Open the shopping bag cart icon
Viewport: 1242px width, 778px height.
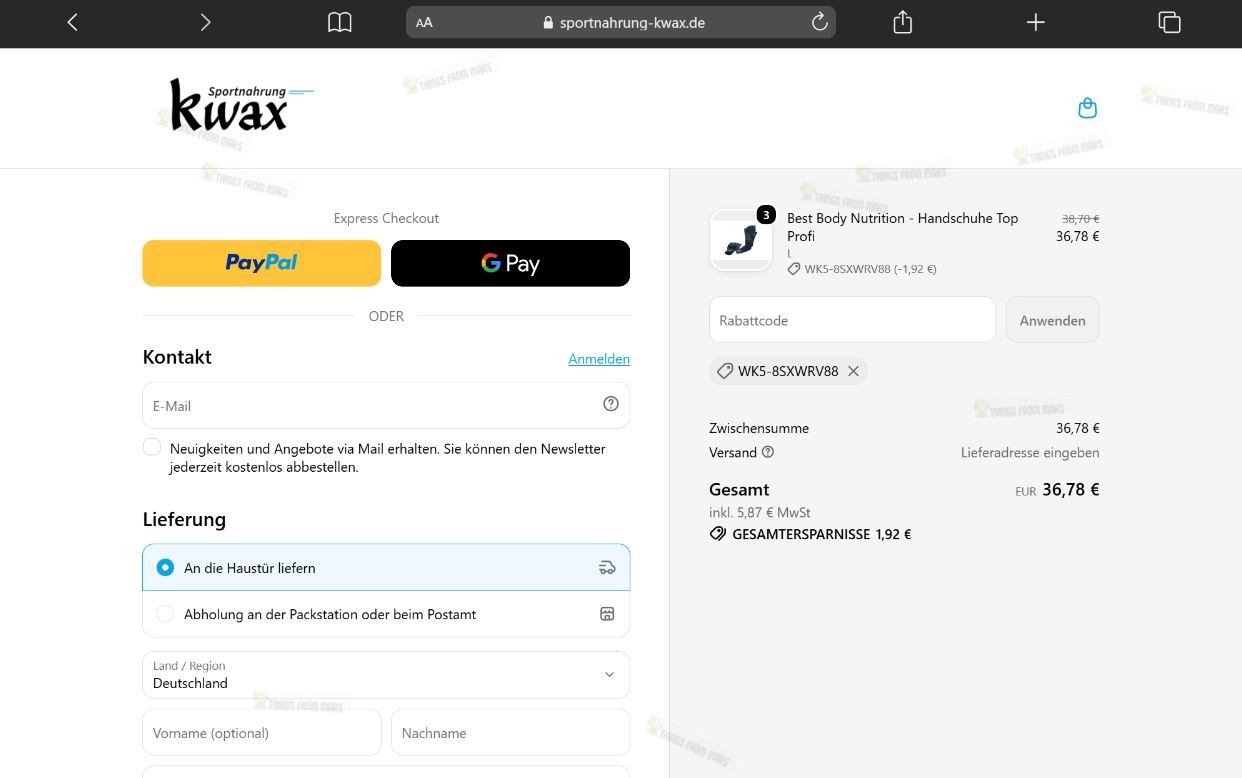1088,108
